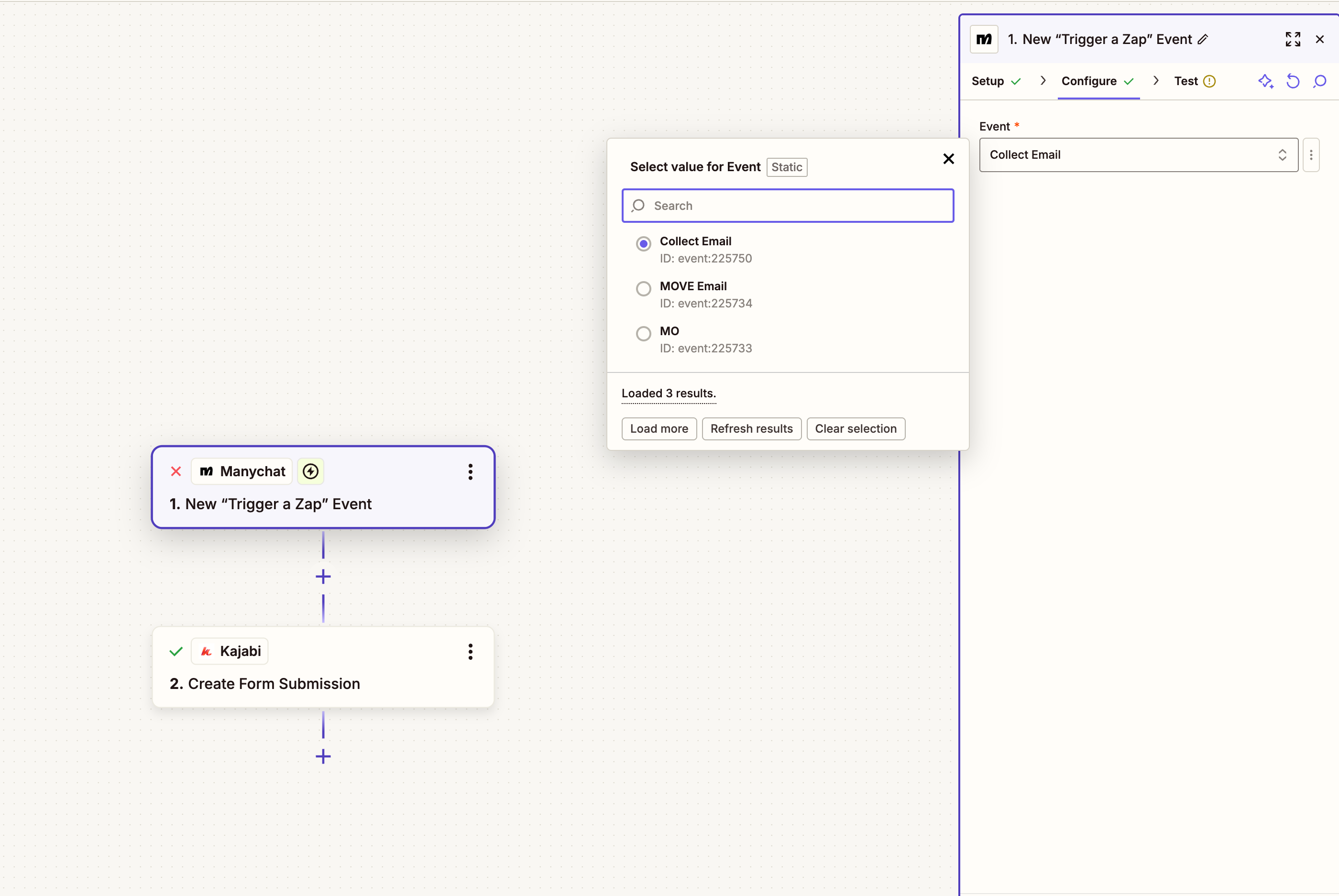Click the panel title New Trigger a Zap Event

point(1099,39)
